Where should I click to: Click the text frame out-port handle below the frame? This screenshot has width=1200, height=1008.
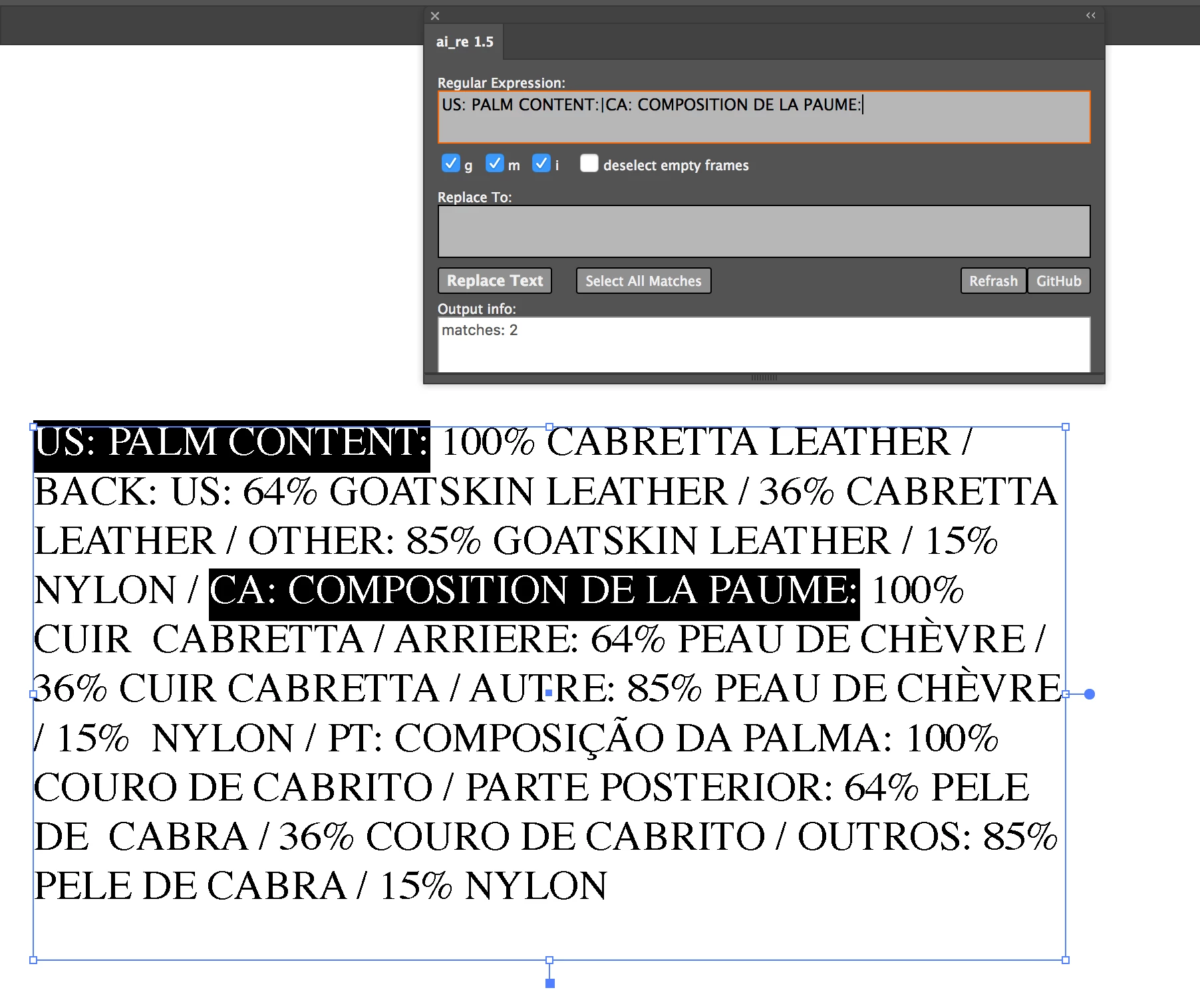pyautogui.click(x=550, y=983)
